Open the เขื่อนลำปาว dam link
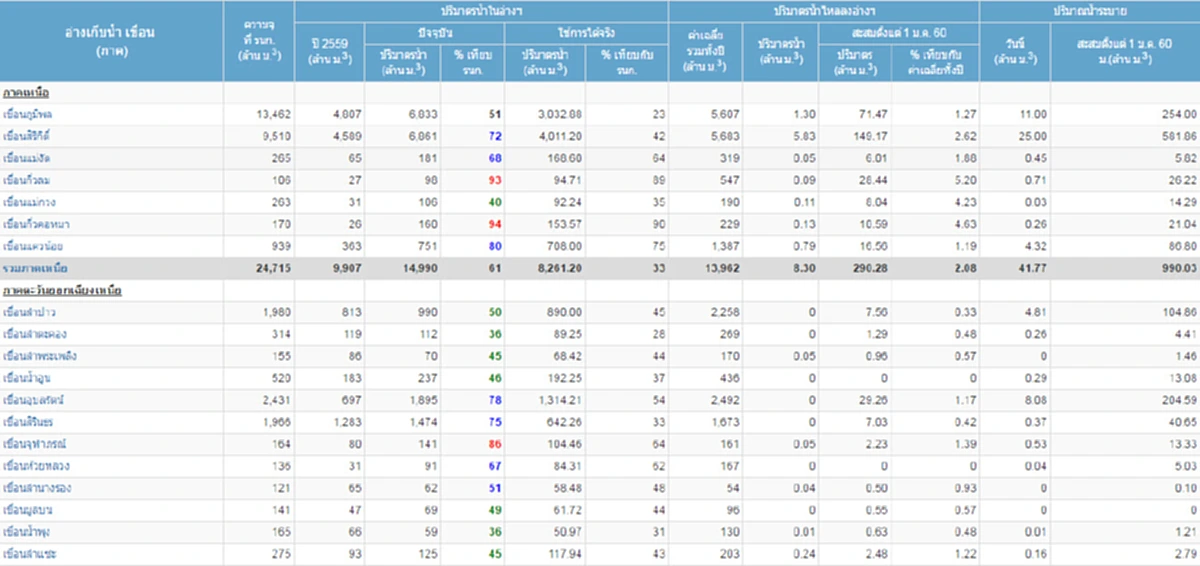1200x566 pixels. click(27, 313)
